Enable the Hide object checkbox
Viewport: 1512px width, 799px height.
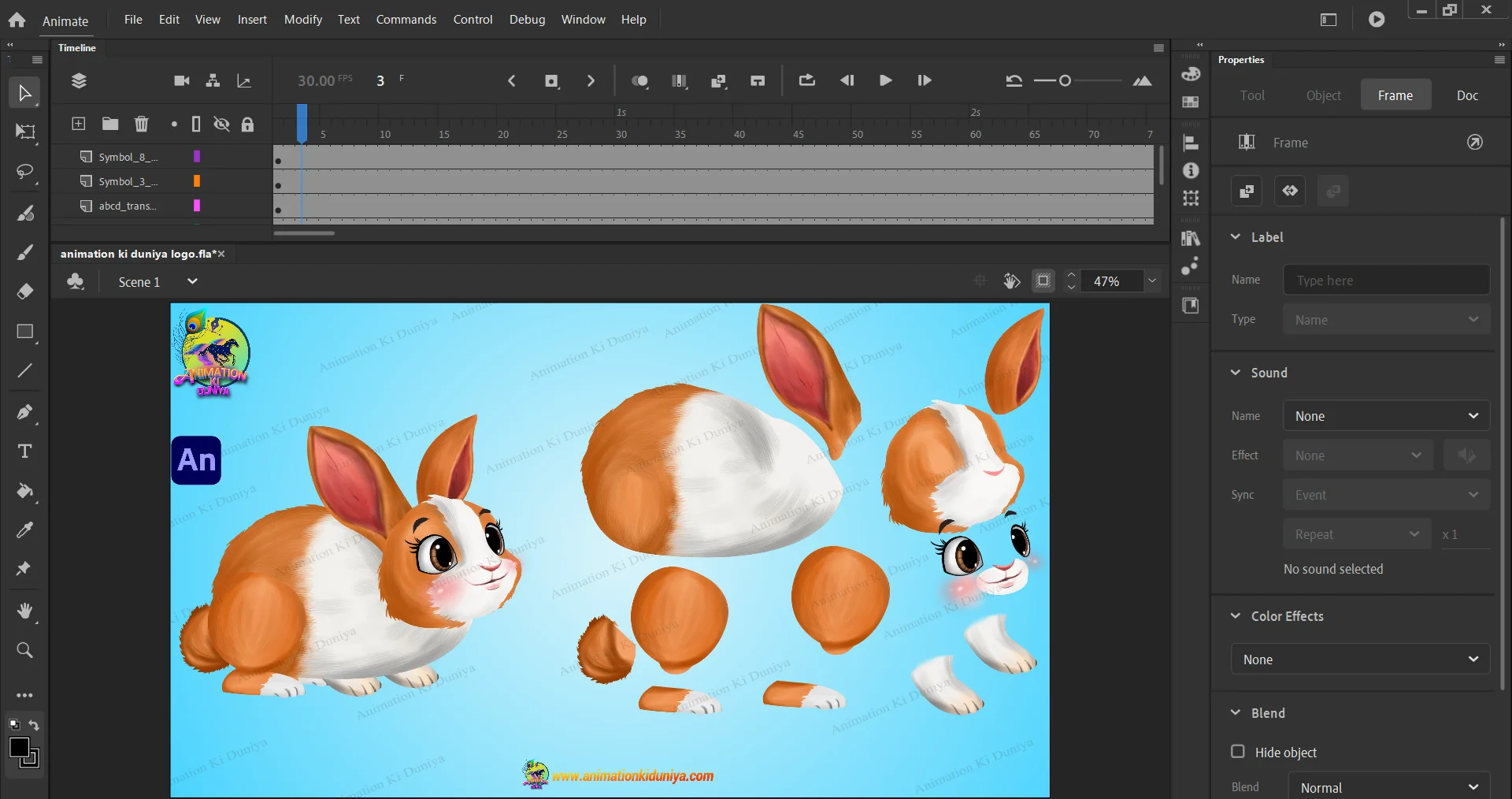point(1238,752)
